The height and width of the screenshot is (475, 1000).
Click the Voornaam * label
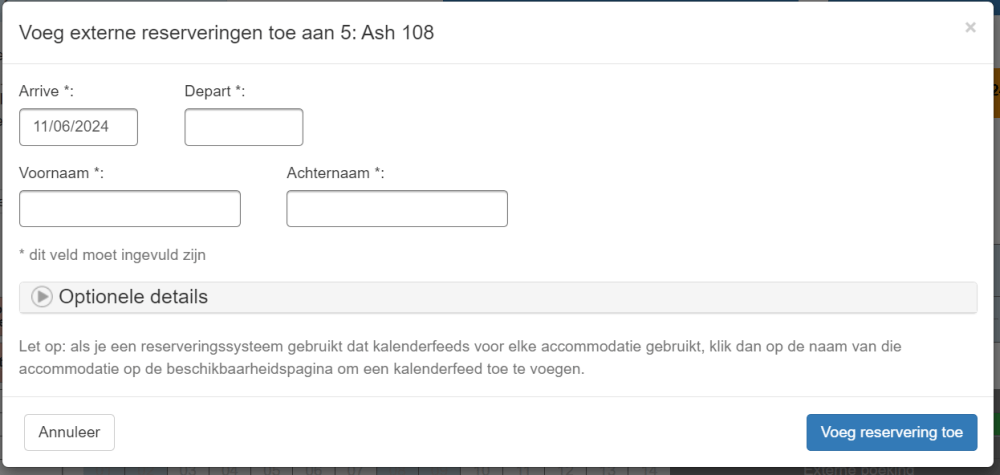pyautogui.click(x=62, y=173)
